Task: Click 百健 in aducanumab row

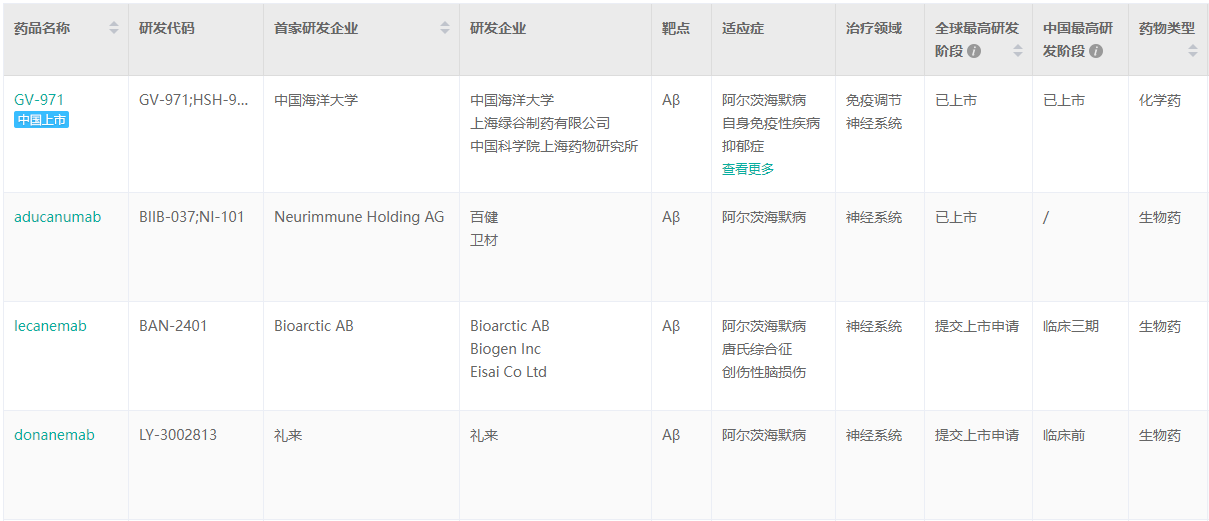Action: 484,217
